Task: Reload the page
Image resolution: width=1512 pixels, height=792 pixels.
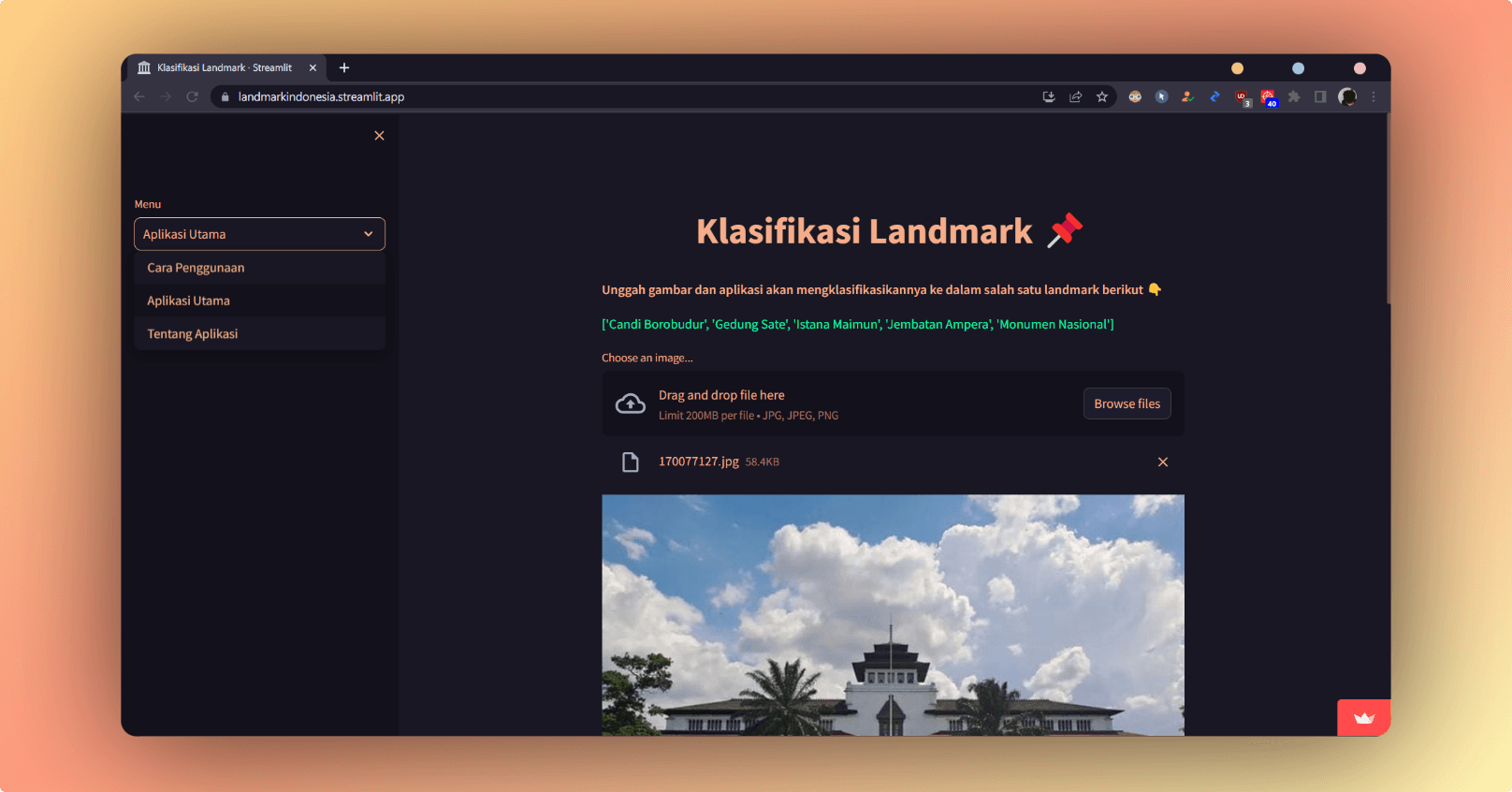Action: tap(193, 96)
